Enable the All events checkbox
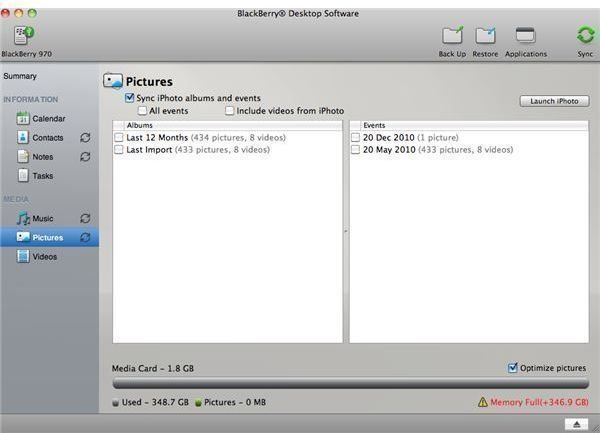 142,111
